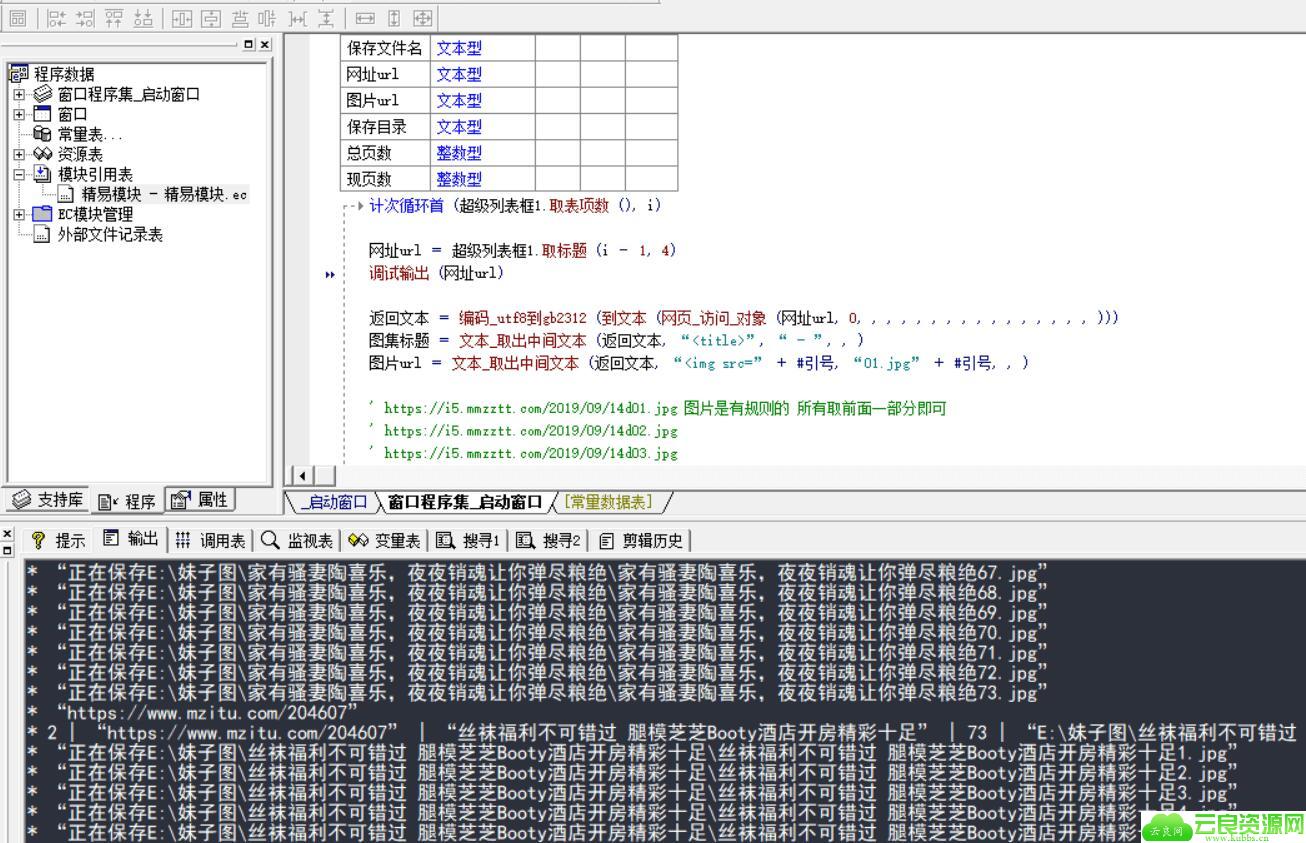Switch to the 提示 output tab
Image resolution: width=1306 pixels, height=843 pixels.
(x=59, y=540)
